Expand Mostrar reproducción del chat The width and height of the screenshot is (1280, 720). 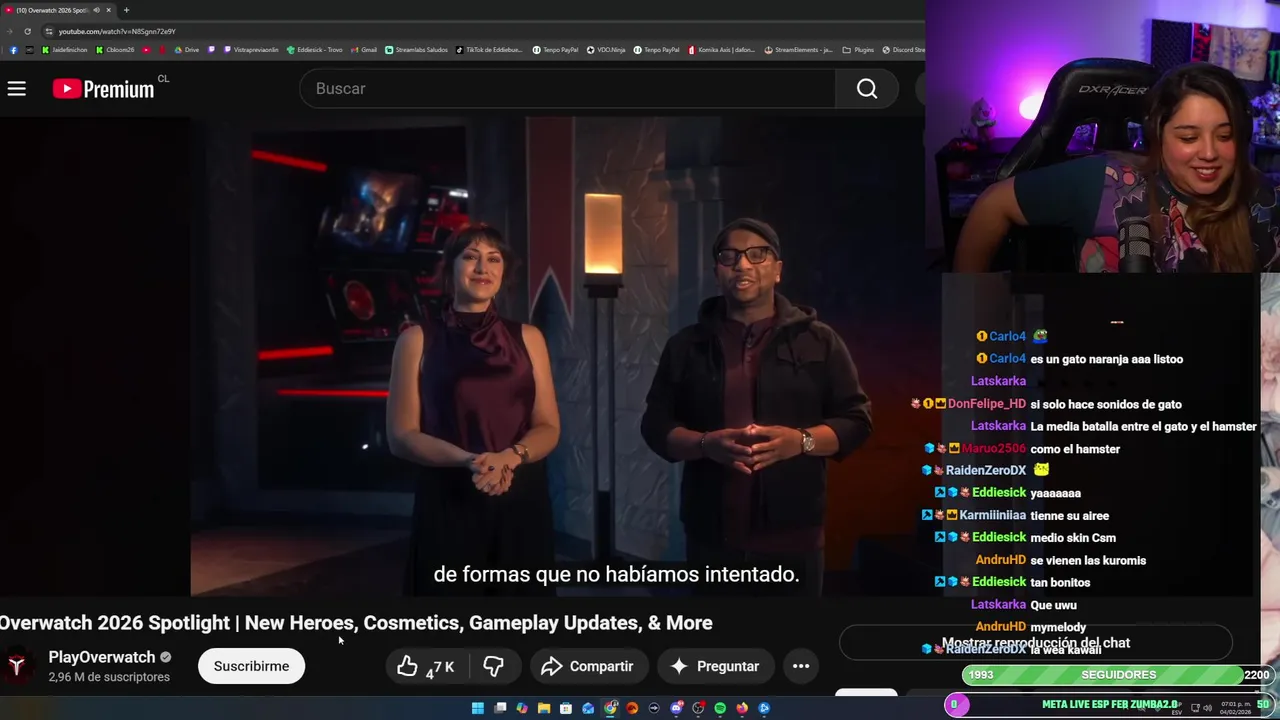(1036, 643)
